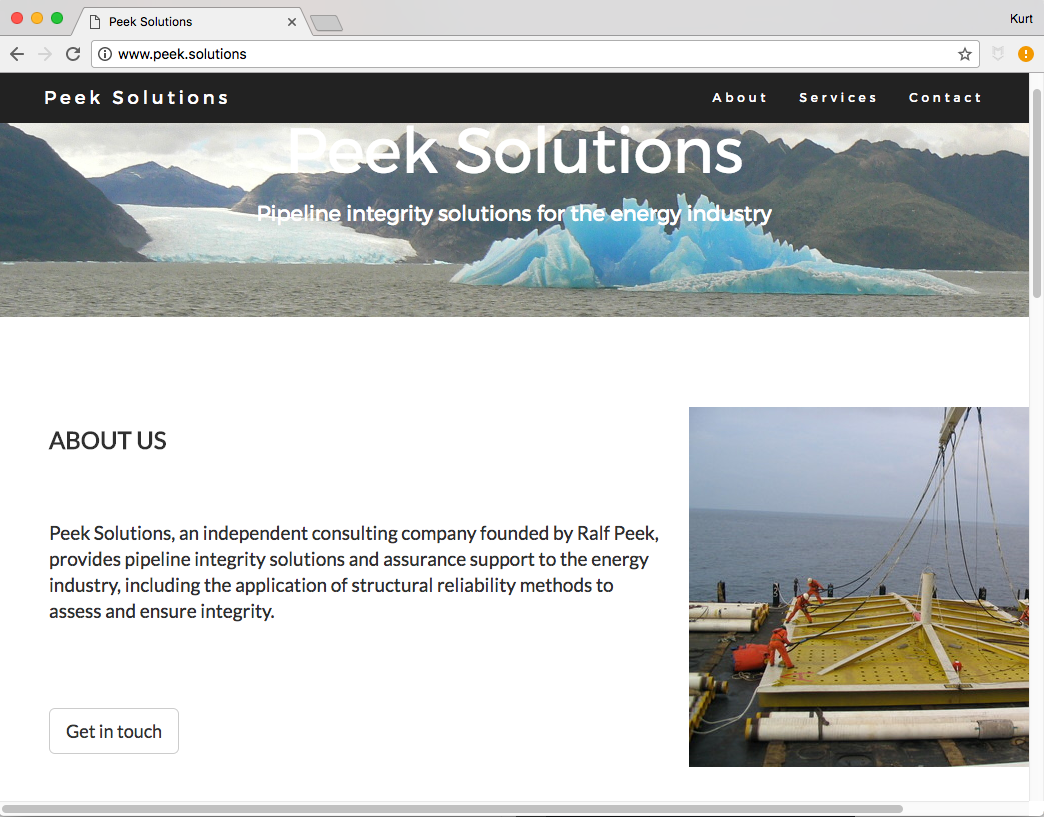Click the Peek Solutions brand logo link
This screenshot has height=817, width=1044.
[x=136, y=98]
